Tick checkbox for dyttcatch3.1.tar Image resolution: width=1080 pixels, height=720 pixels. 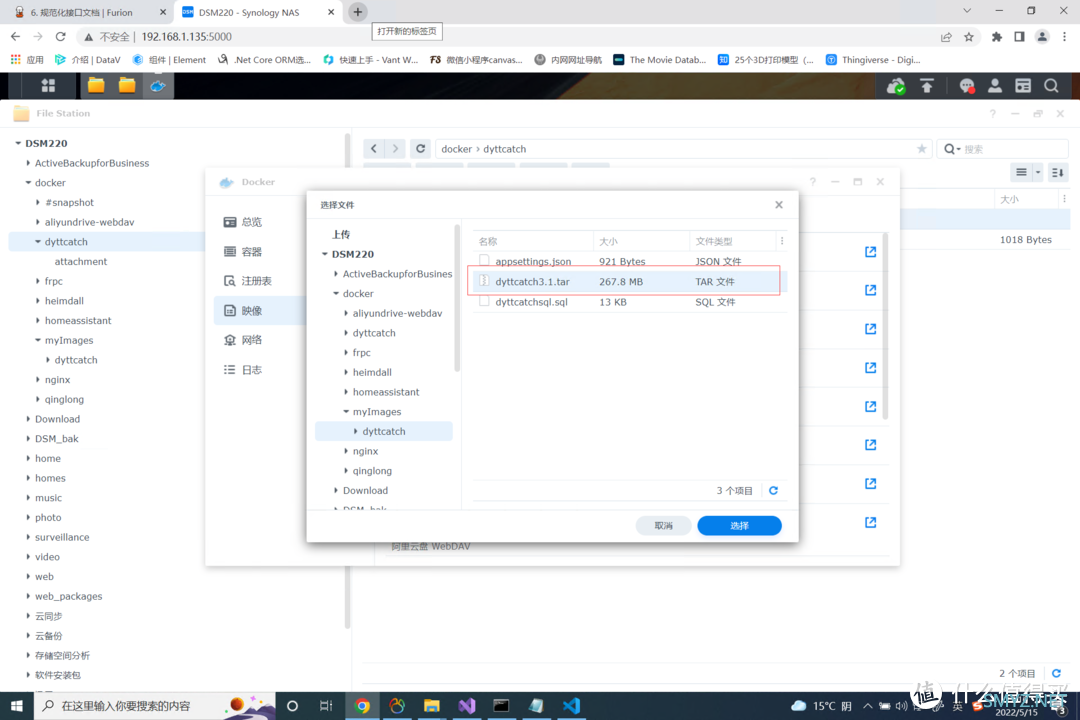[x=484, y=281]
